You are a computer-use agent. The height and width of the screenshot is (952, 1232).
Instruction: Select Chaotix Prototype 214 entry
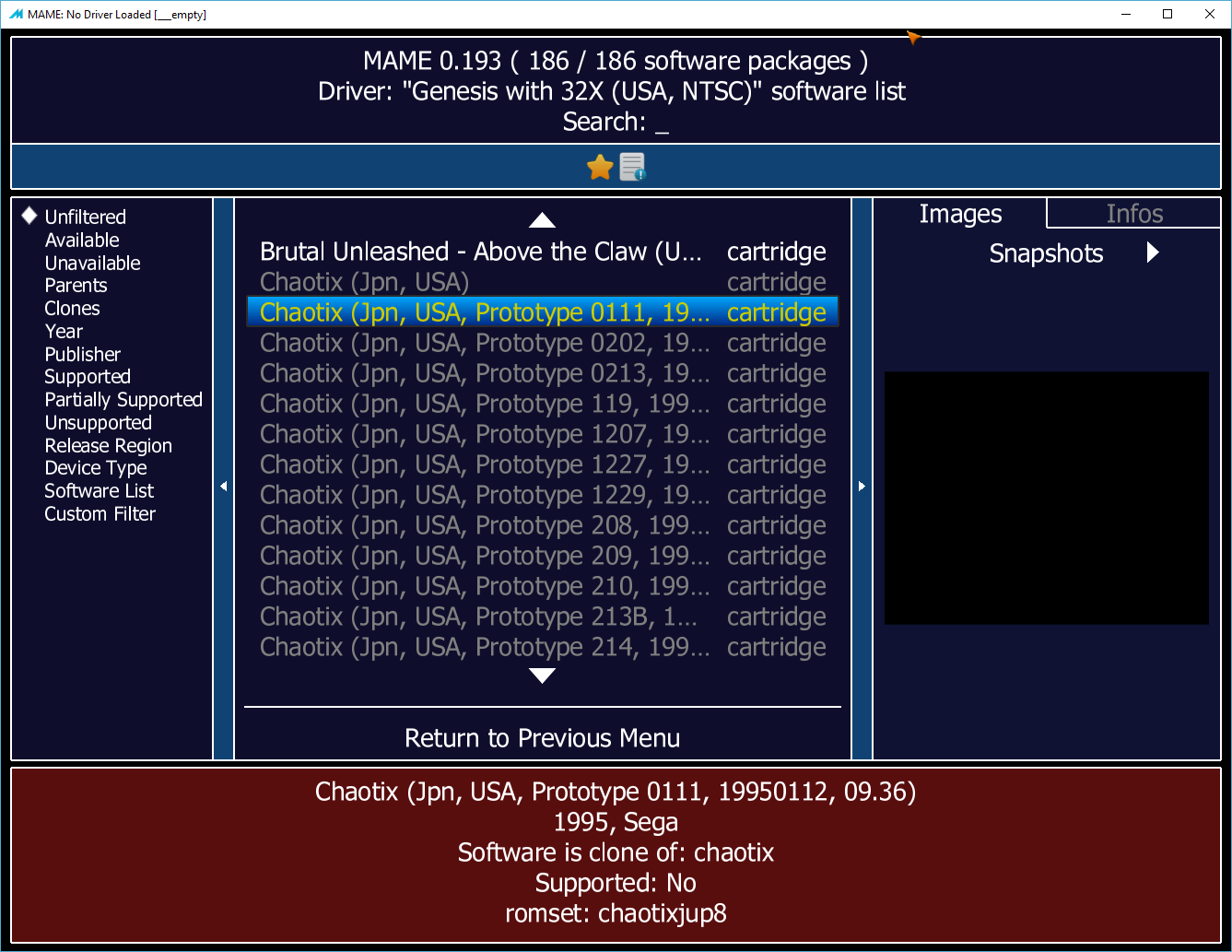click(543, 647)
